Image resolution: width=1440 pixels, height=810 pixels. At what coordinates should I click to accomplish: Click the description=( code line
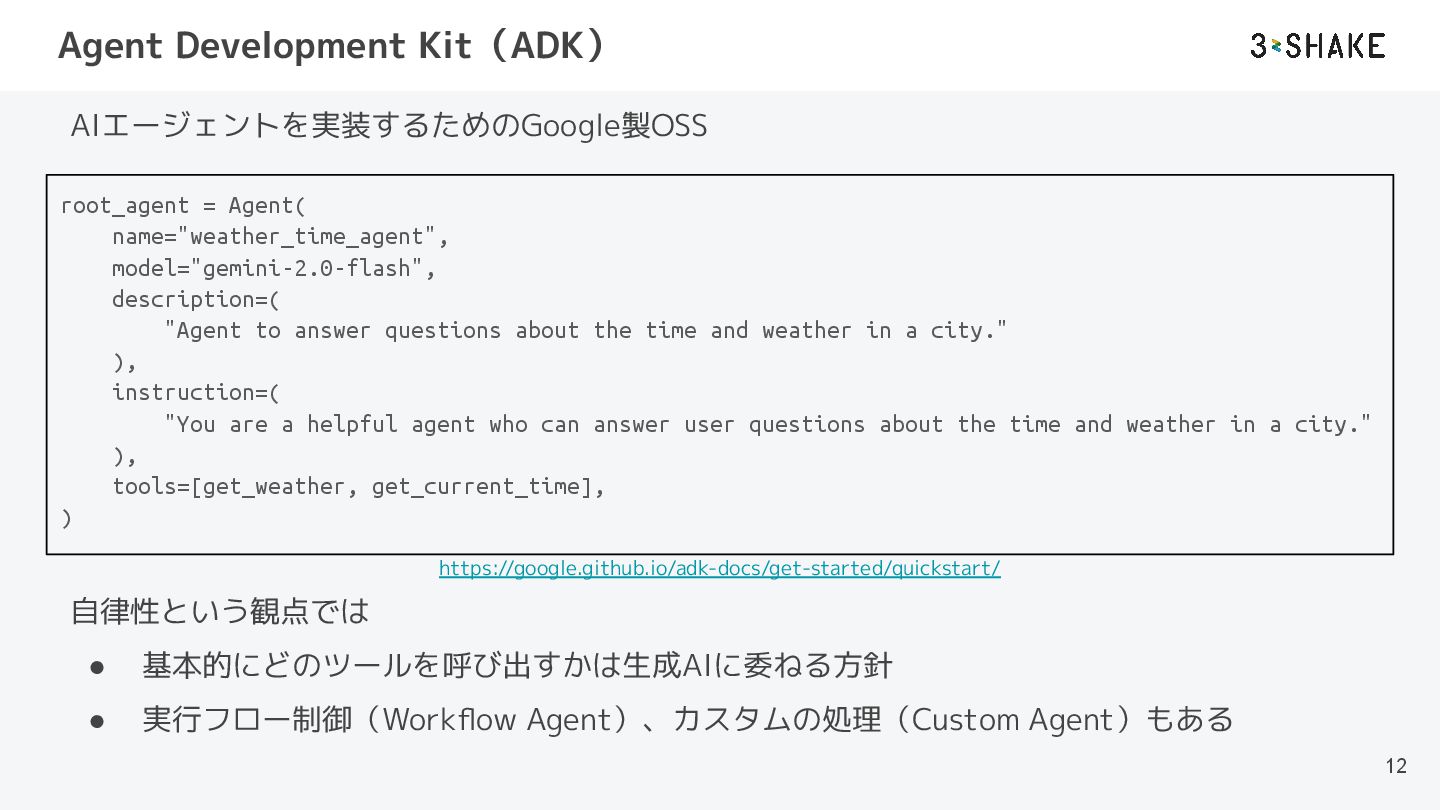point(196,299)
